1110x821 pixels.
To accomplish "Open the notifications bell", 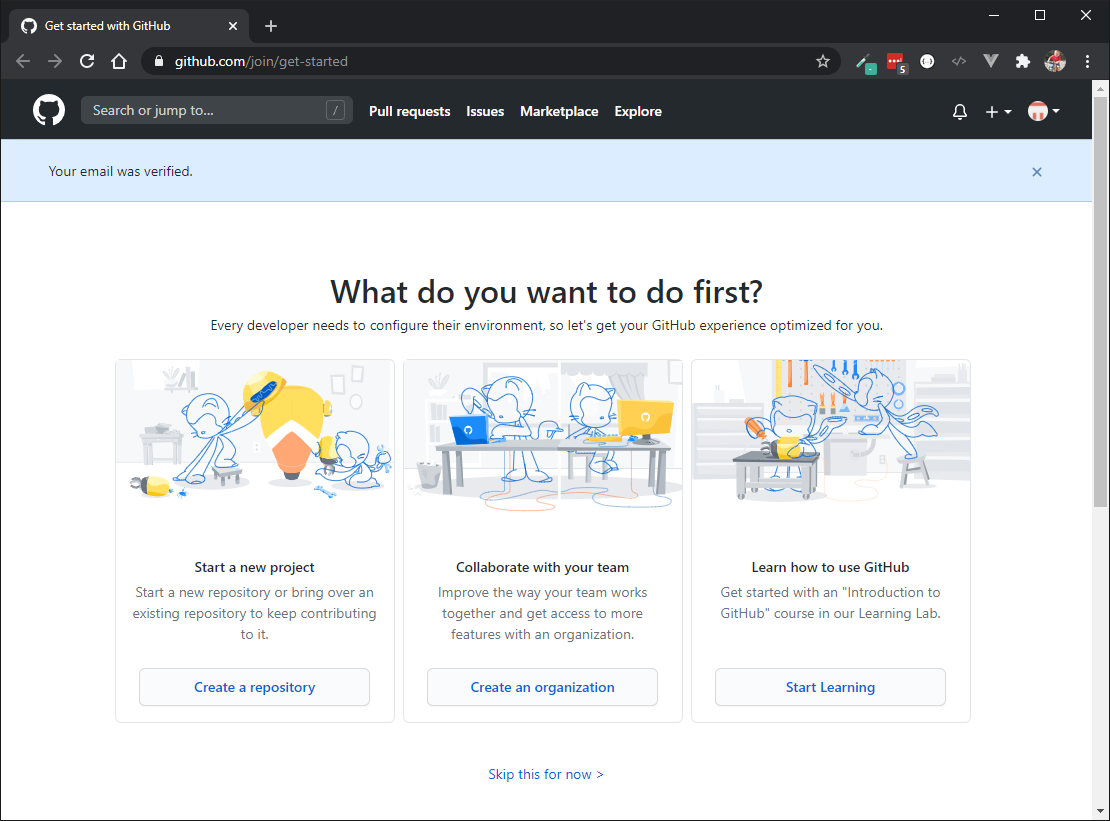I will coord(959,112).
